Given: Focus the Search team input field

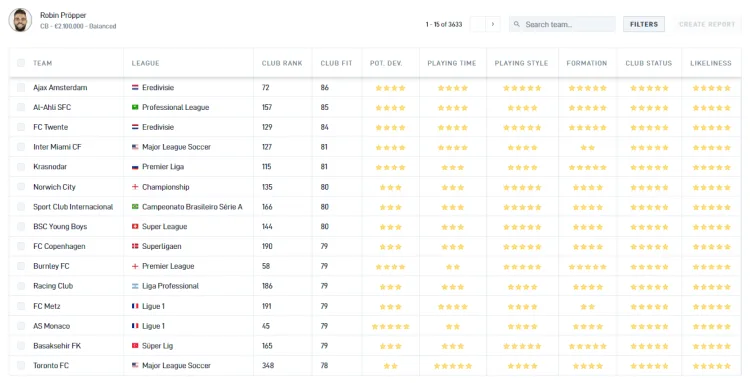Looking at the screenshot, I should pos(562,24).
